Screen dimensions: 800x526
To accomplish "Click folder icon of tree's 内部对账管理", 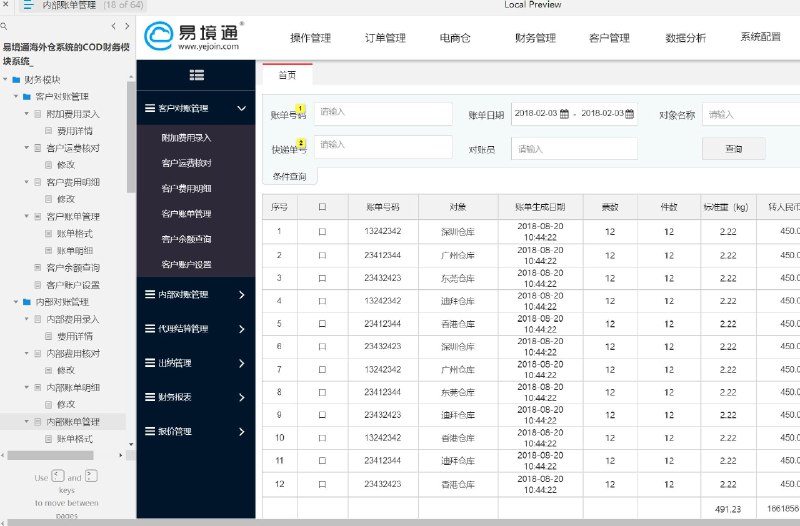I will point(27,302).
